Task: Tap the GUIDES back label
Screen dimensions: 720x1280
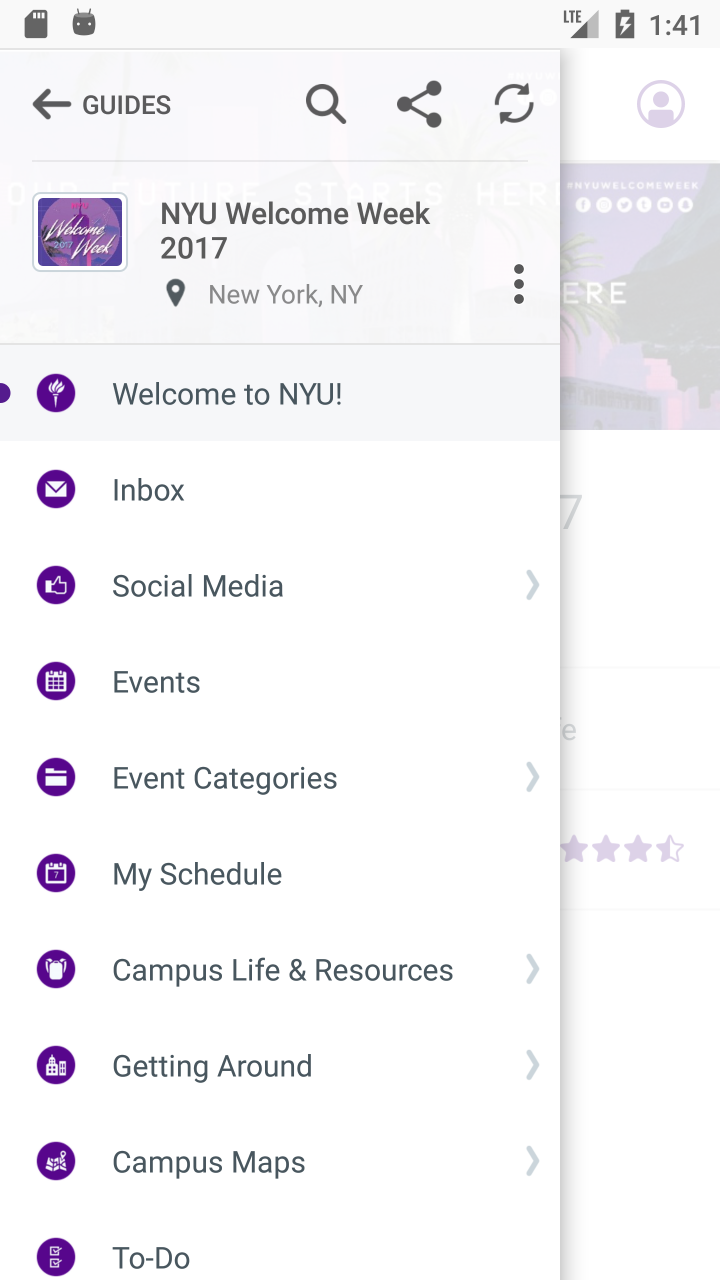Action: coord(126,105)
